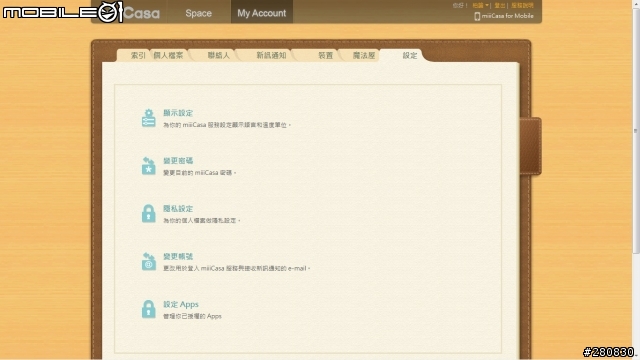Viewport: 640px width, 360px height.
Task: Open the 變更帳號 link
Action: (178, 256)
